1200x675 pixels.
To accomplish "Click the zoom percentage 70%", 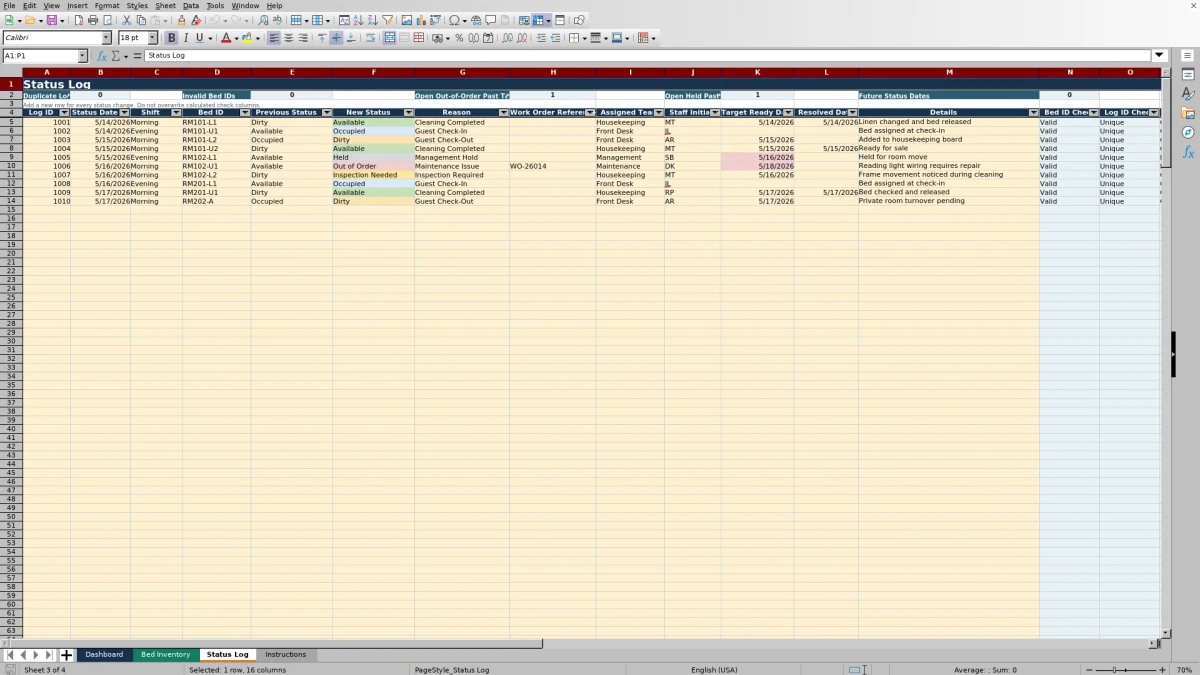I will 1183,670.
